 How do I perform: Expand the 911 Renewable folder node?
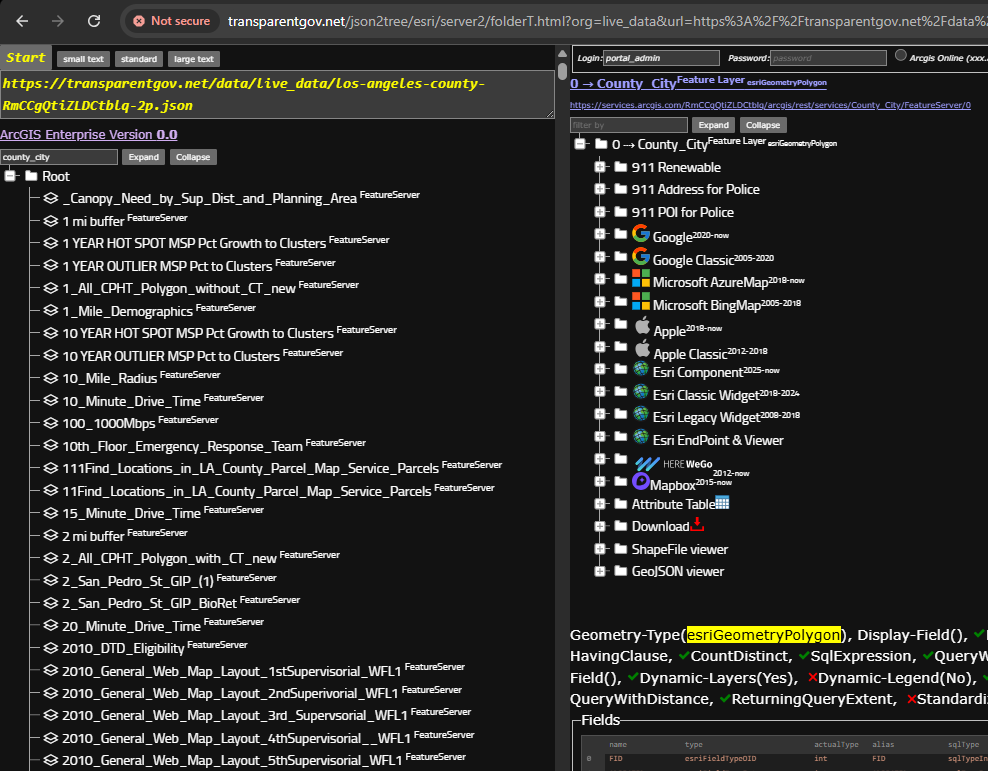[x=600, y=167]
